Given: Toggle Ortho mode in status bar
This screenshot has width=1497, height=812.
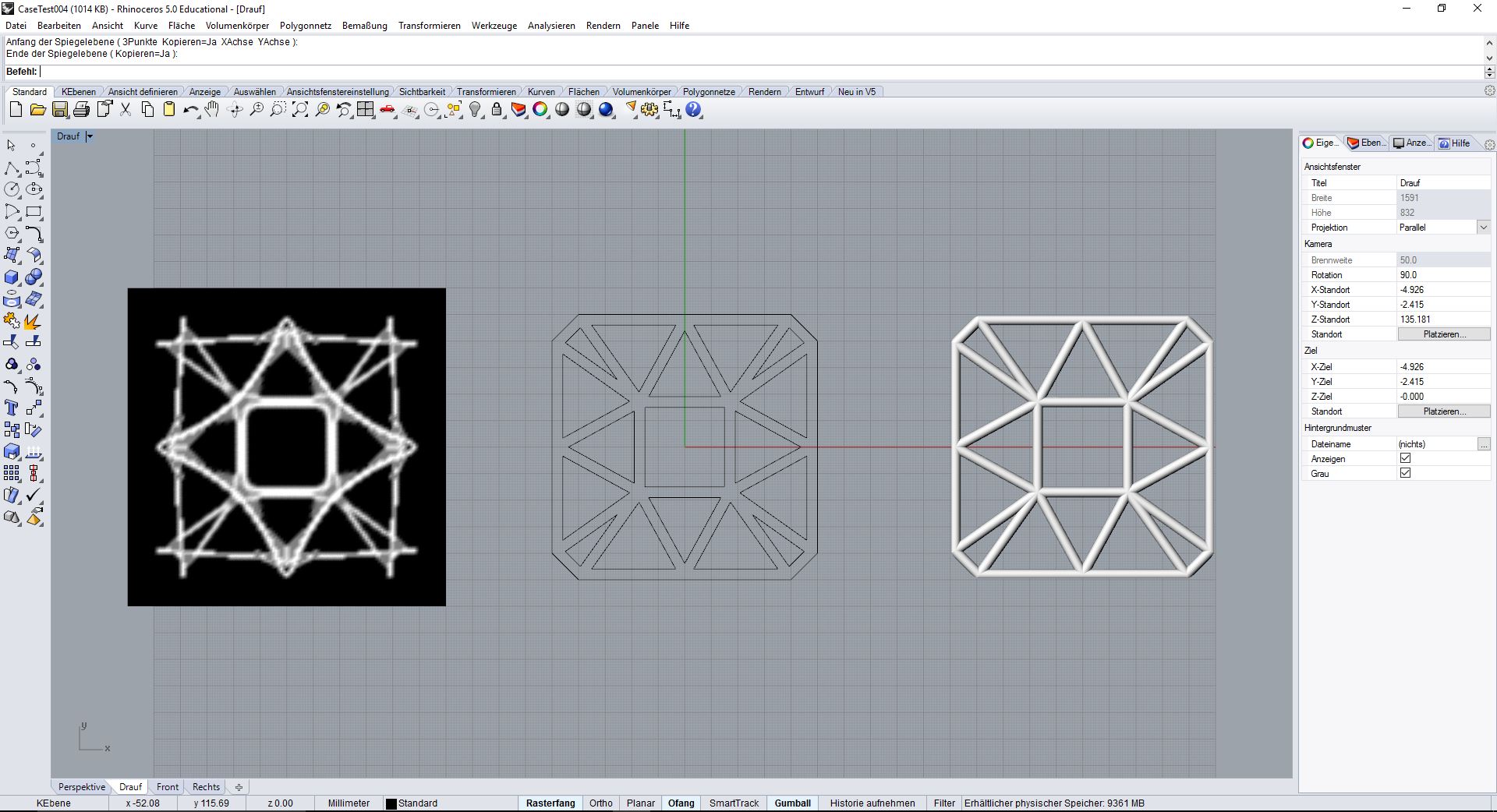Looking at the screenshot, I should [600, 803].
